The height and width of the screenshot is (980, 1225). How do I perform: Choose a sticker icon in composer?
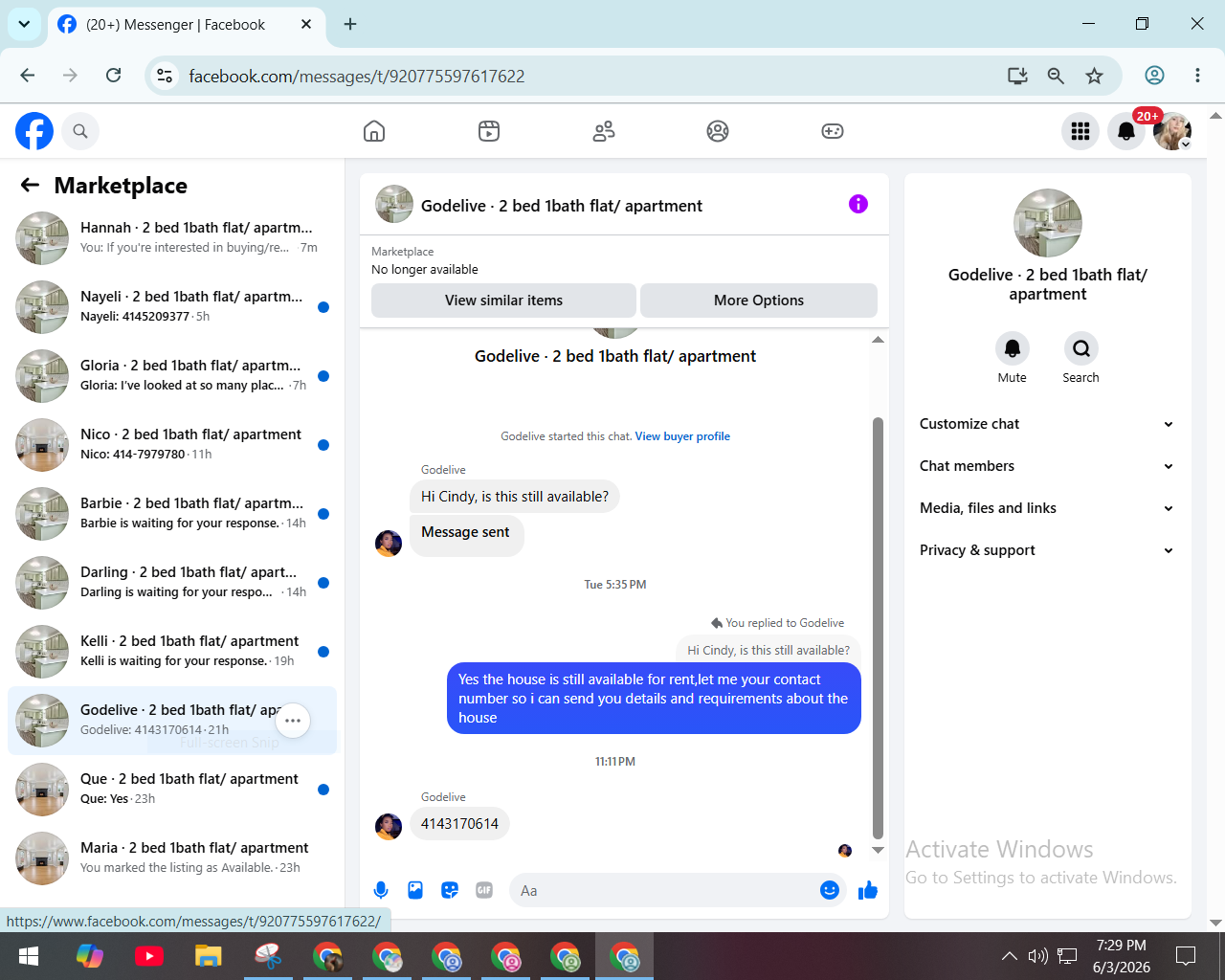pos(450,890)
